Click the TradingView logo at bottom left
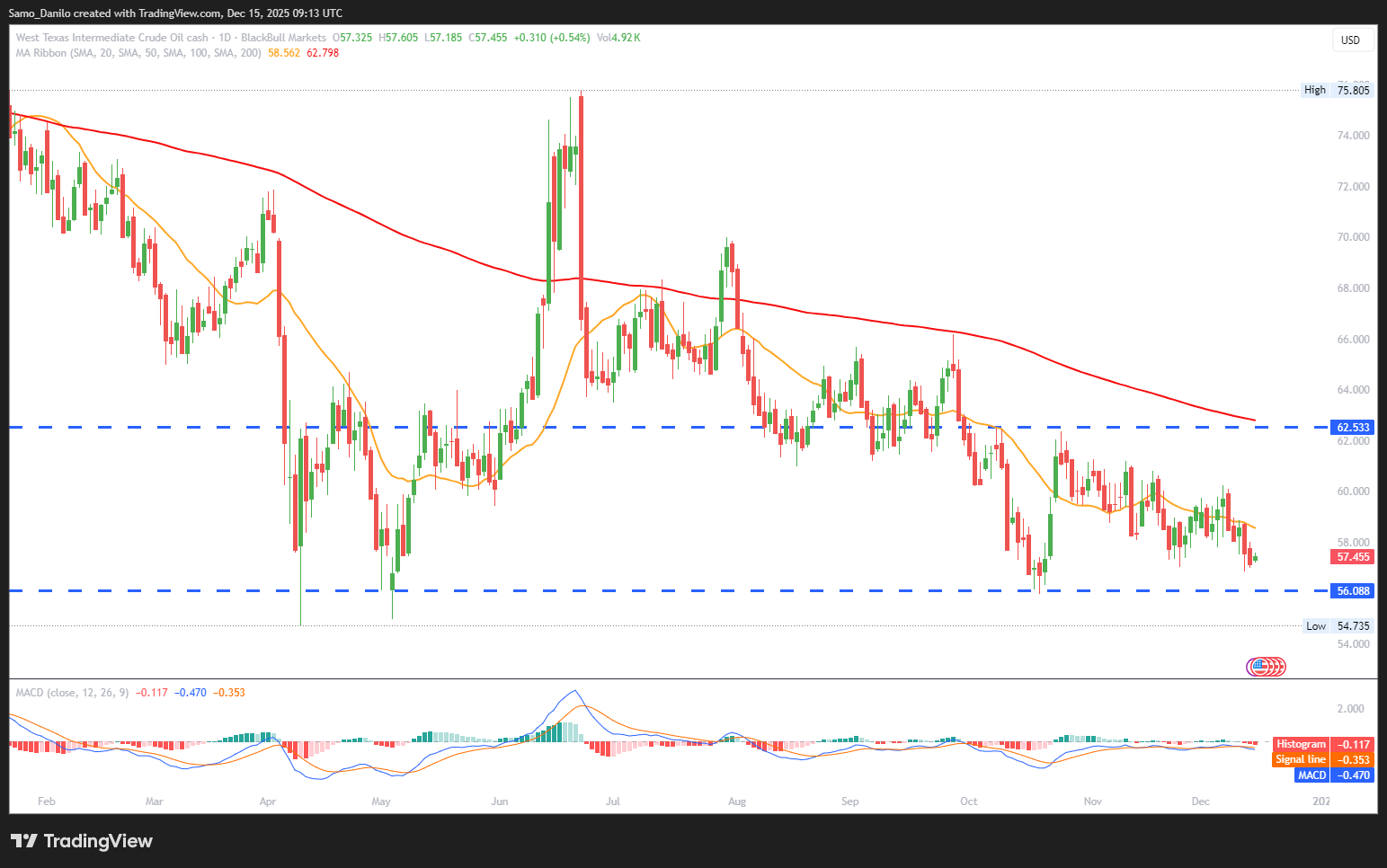Screen dimensions: 1387x868 [82, 841]
